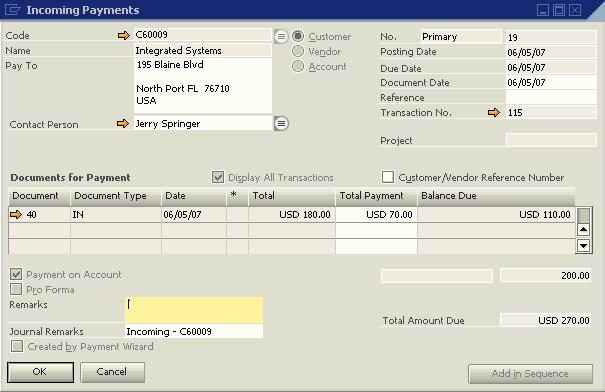The width and height of the screenshot is (605, 392).
Task: Open the list icon next to Jerry Springer
Action: tap(281, 124)
